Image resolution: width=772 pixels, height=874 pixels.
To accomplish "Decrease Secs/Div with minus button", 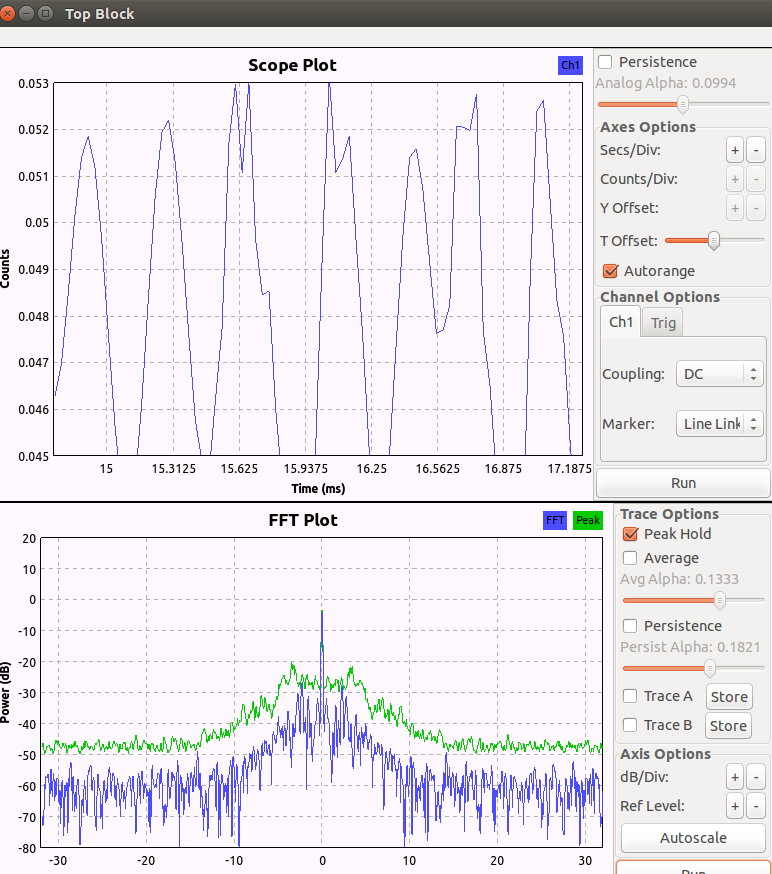I will (x=756, y=150).
